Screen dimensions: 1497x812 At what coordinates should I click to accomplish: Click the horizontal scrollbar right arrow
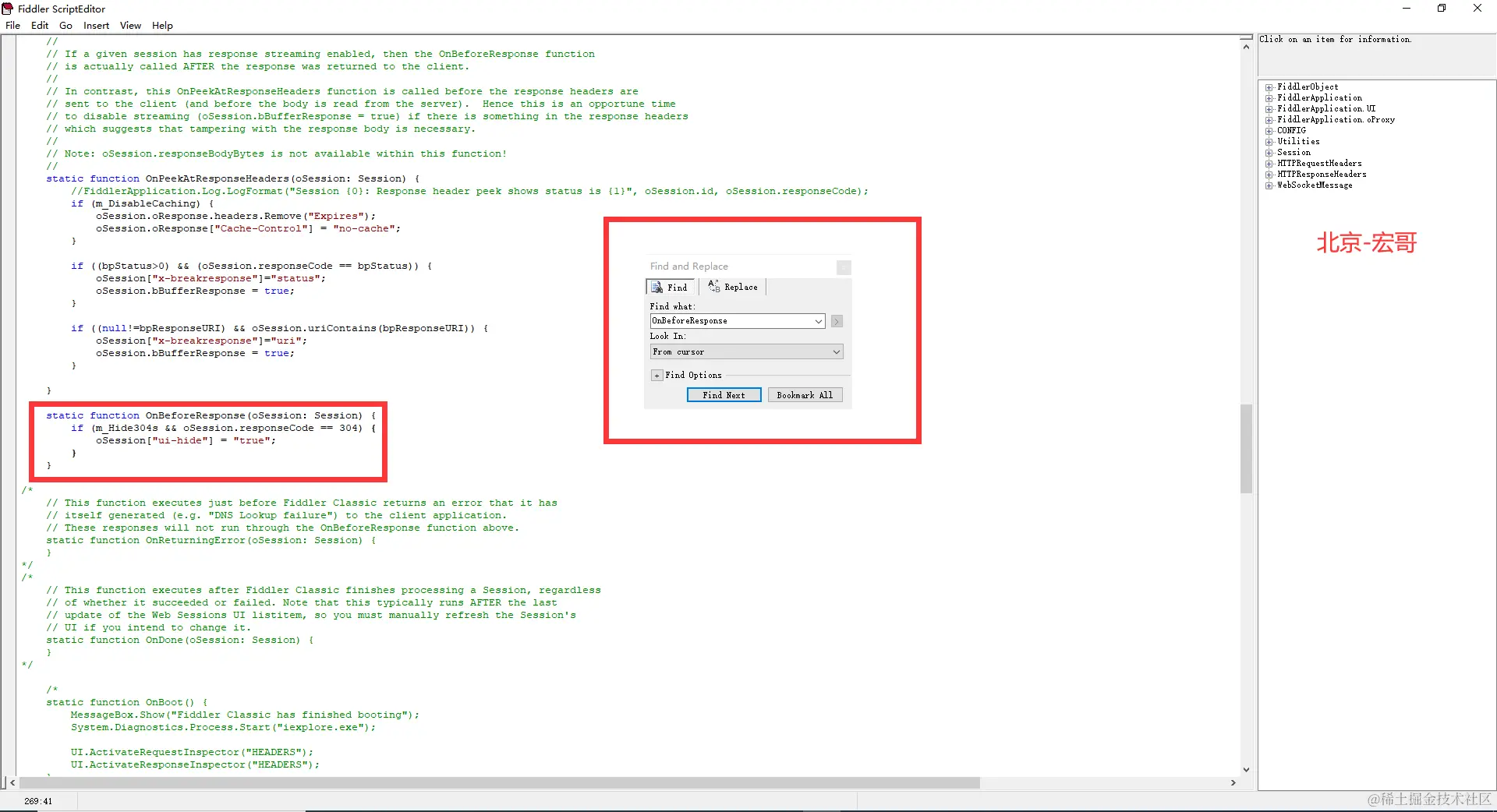coord(1233,782)
